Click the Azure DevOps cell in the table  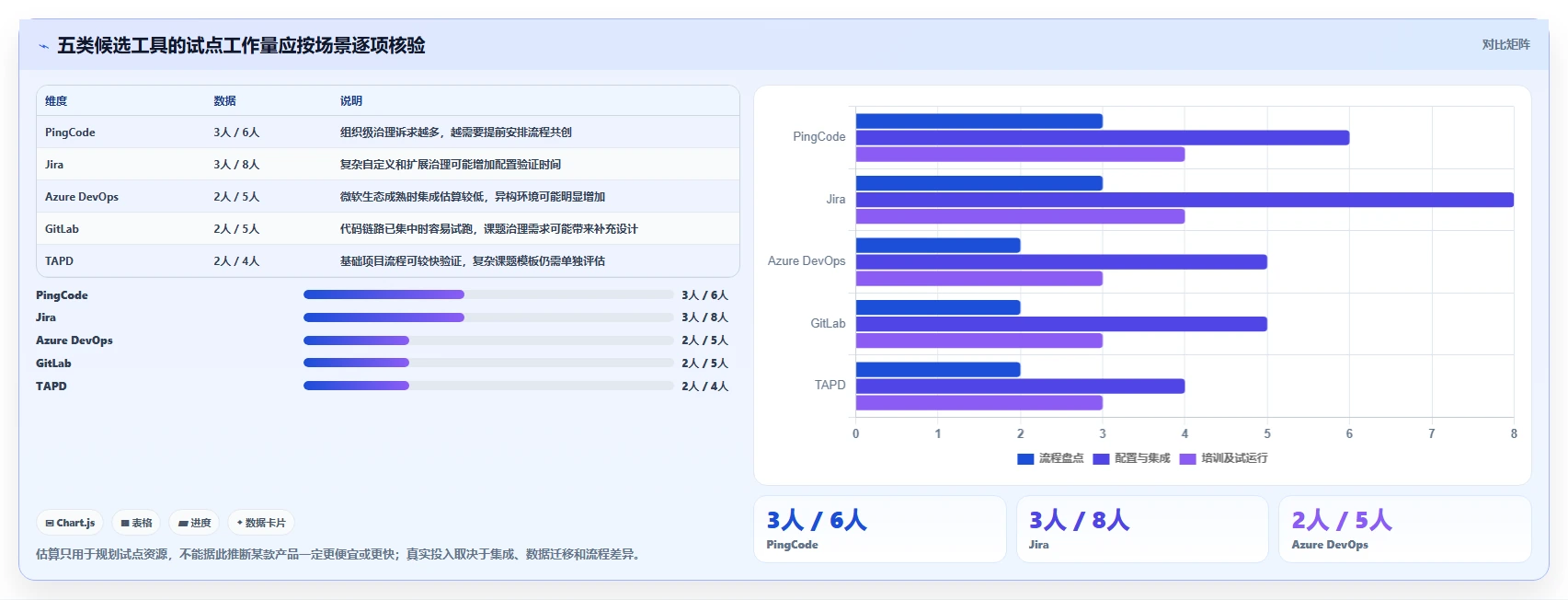82,197
